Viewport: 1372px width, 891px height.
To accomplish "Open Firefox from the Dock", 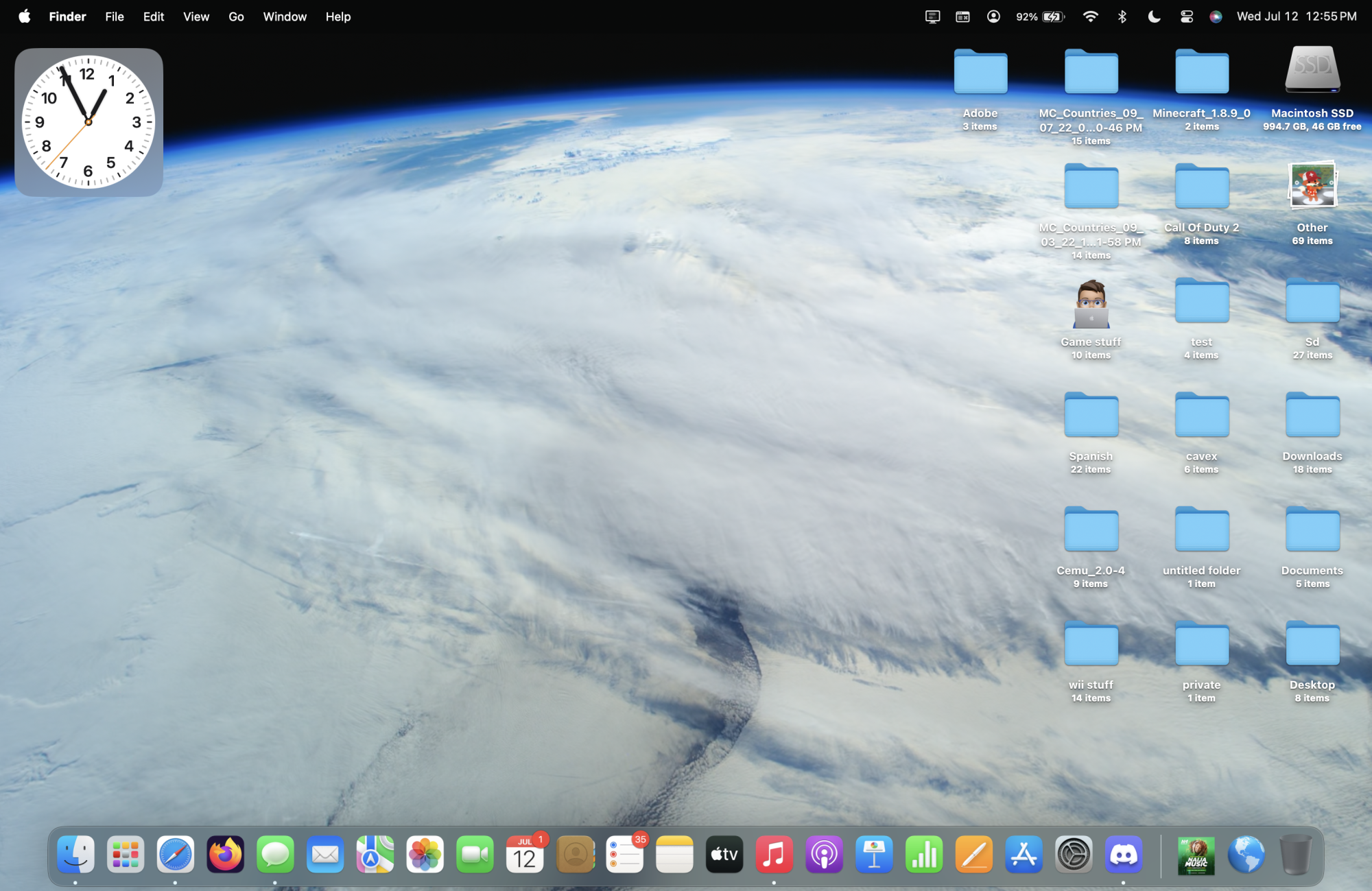I will pyautogui.click(x=226, y=855).
